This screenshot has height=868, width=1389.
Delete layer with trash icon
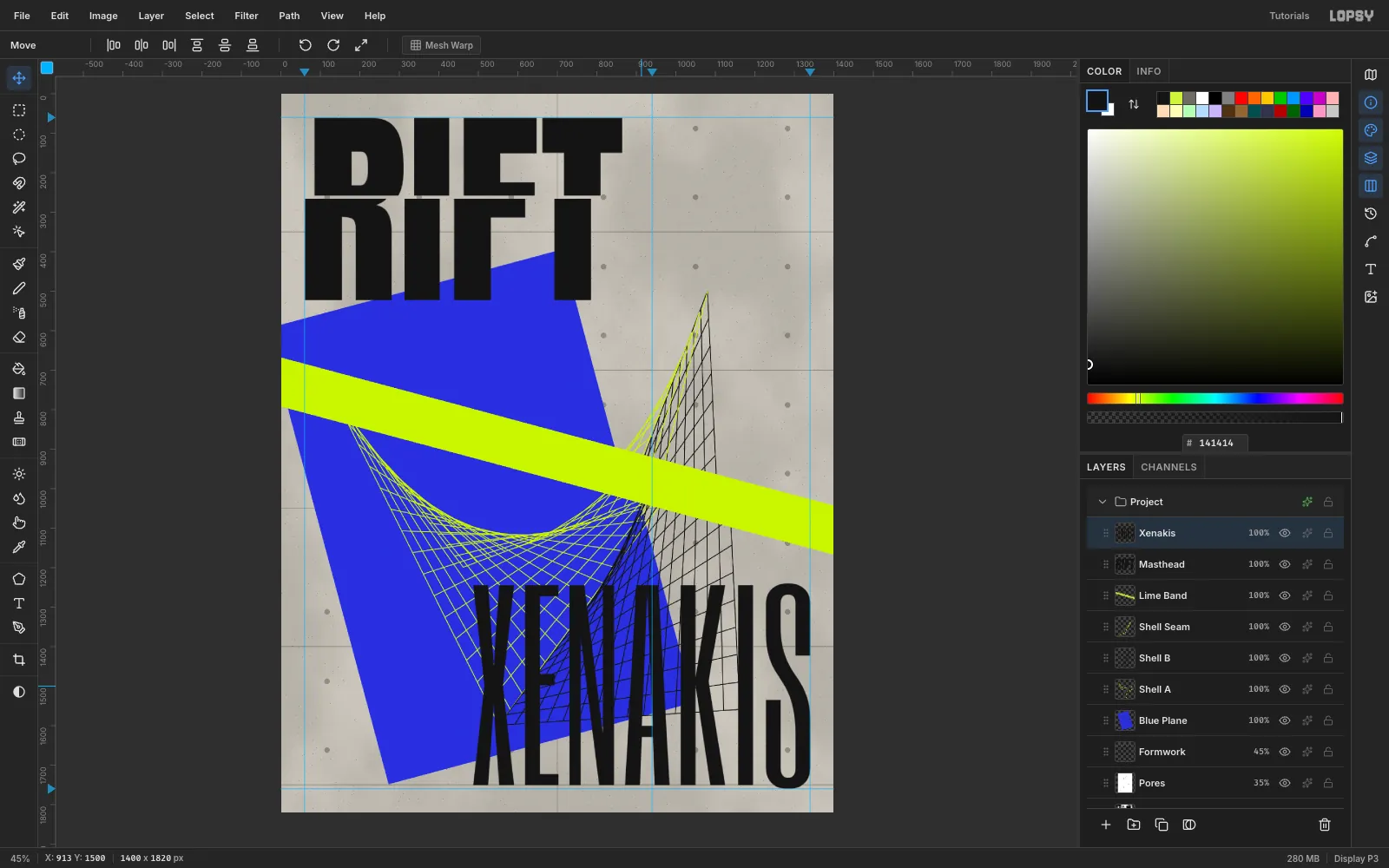pyautogui.click(x=1325, y=825)
